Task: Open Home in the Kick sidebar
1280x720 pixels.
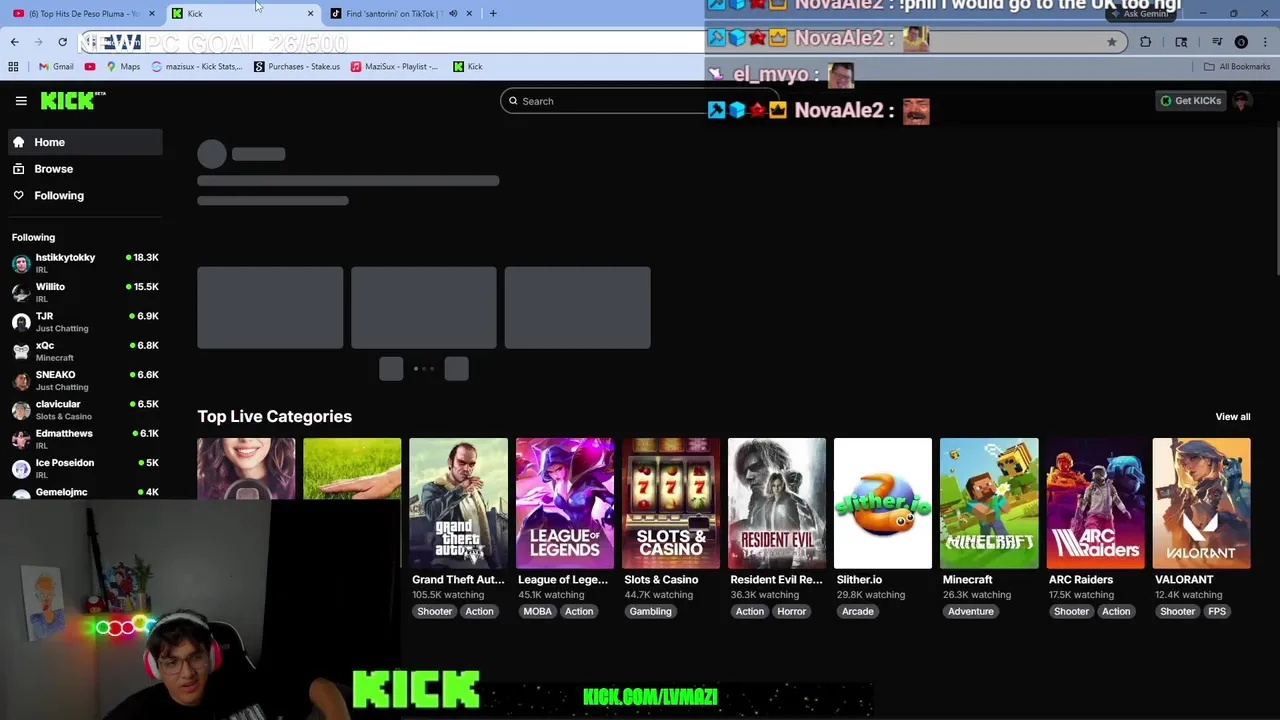Action: [x=86, y=142]
